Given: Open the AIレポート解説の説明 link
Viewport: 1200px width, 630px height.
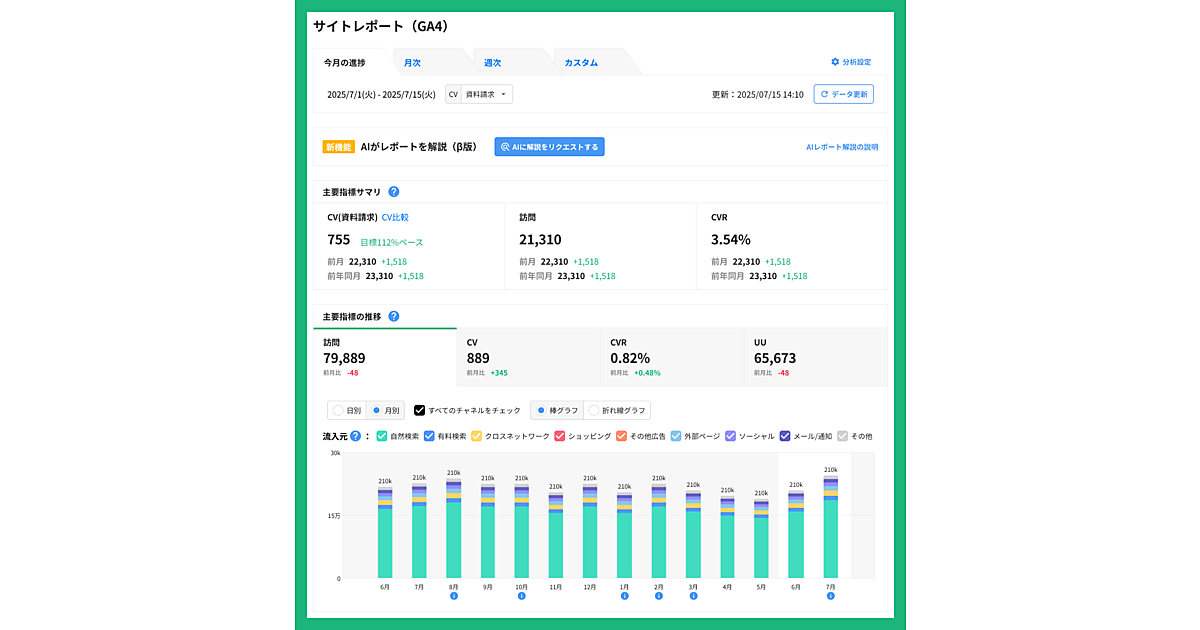Looking at the screenshot, I should coord(842,147).
